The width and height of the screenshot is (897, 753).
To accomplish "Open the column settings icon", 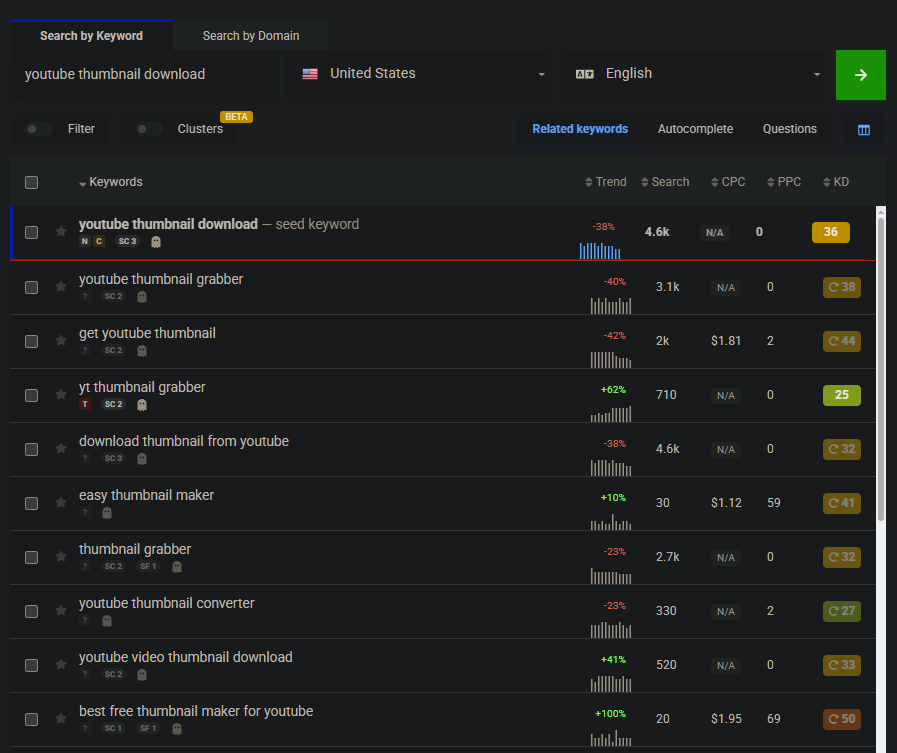I will (864, 130).
